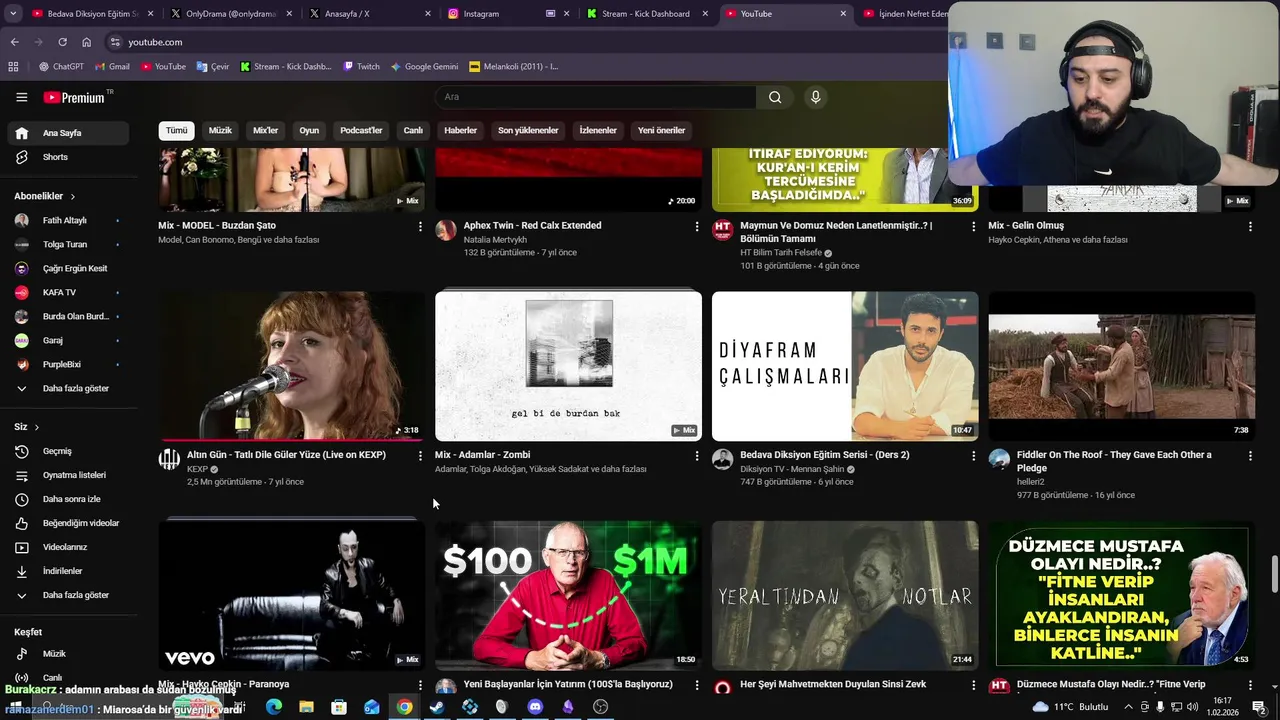Image resolution: width=1280 pixels, height=720 pixels.
Task: Open the YouTube hamburger guide menu
Action: coord(21,97)
